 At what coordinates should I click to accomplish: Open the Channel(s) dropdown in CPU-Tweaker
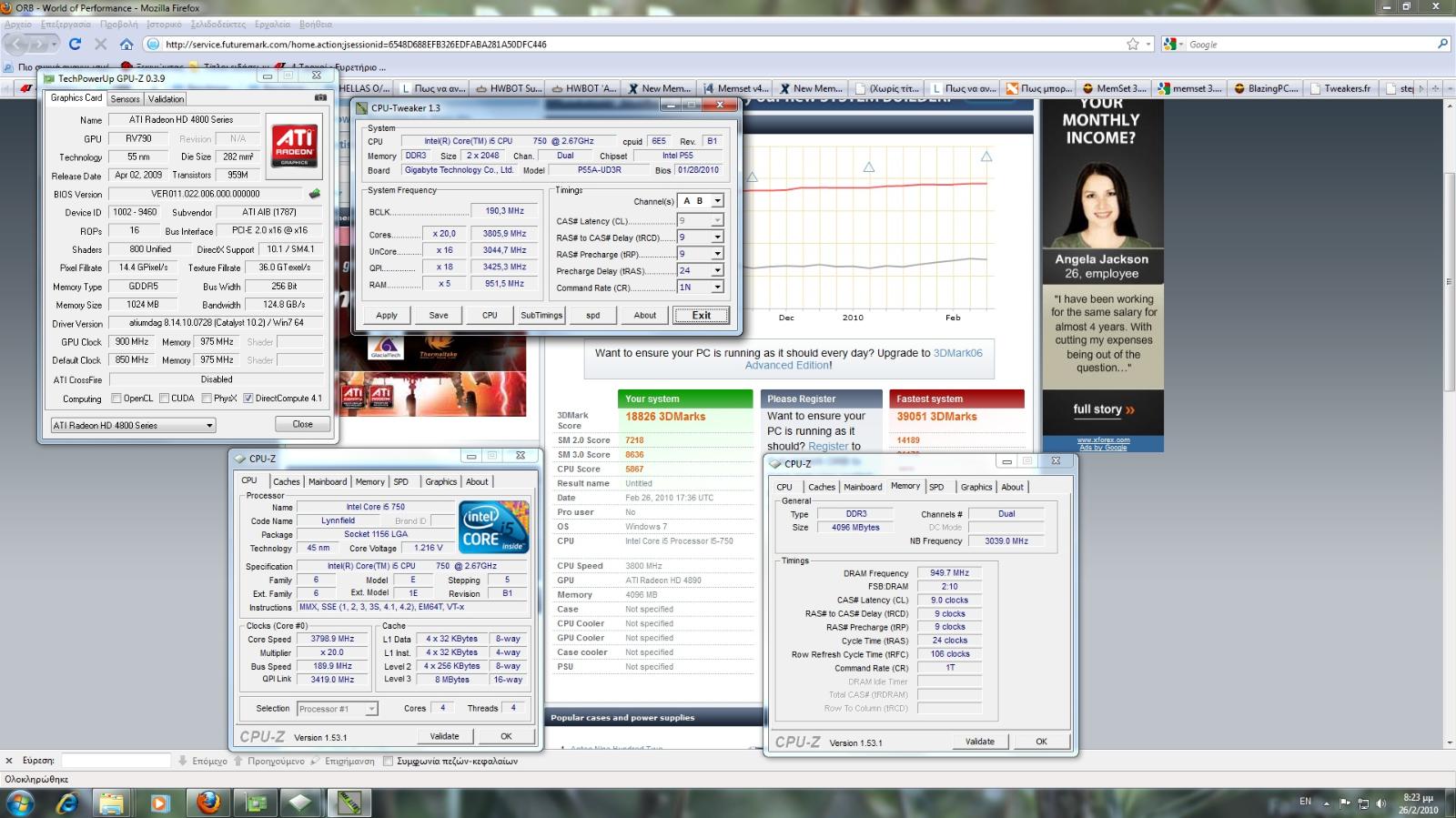[717, 201]
